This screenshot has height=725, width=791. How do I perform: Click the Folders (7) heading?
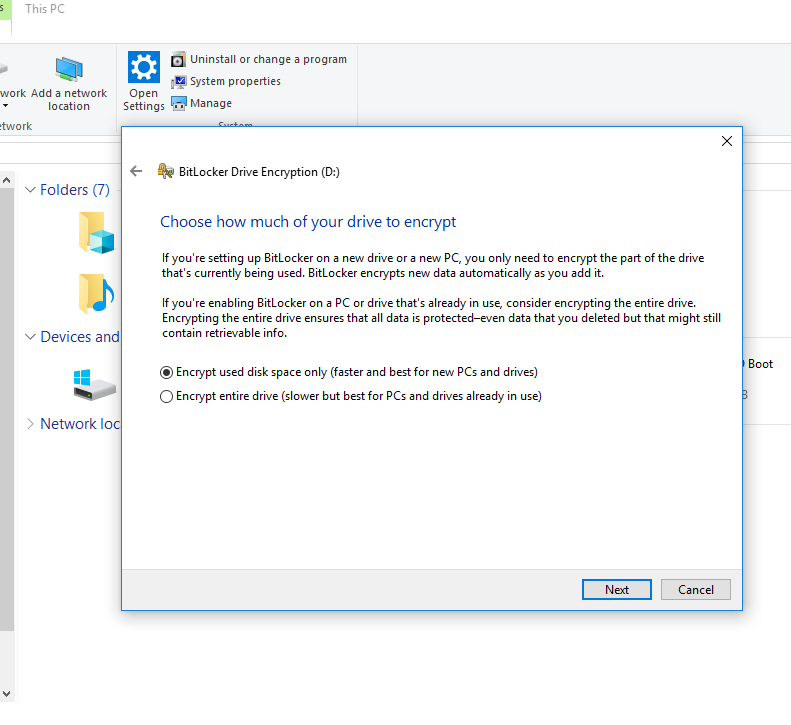coord(75,190)
